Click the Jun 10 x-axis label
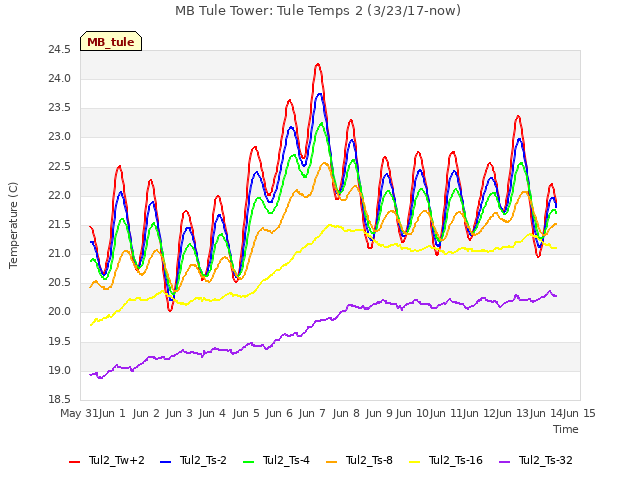This screenshot has width=640, height=480. (412, 413)
